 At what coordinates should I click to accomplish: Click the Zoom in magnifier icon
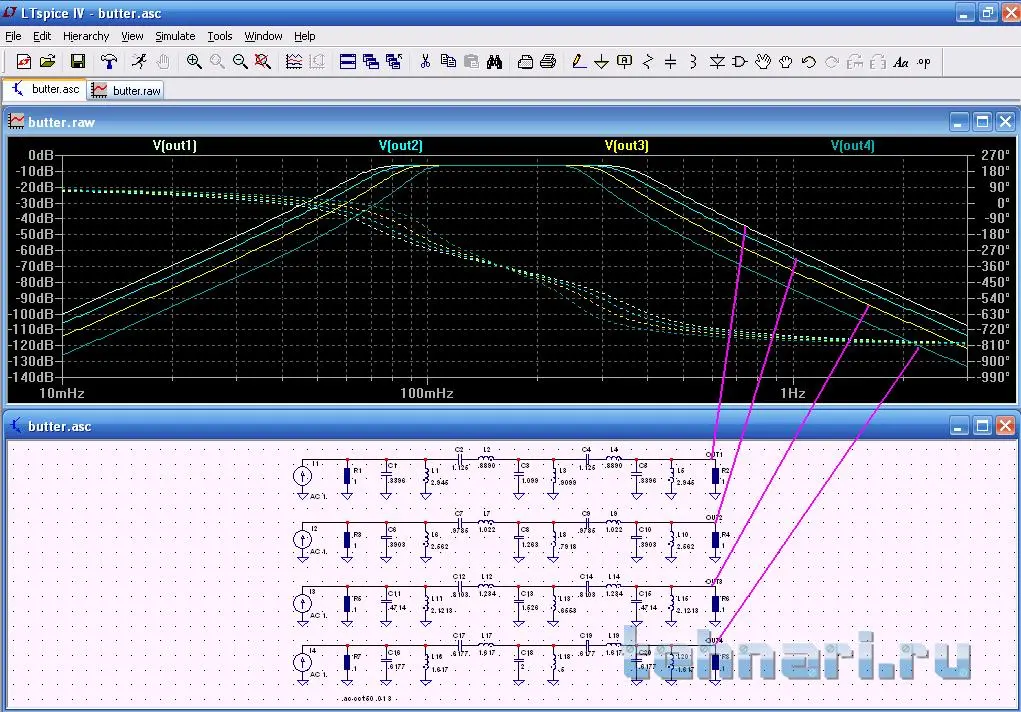point(194,61)
